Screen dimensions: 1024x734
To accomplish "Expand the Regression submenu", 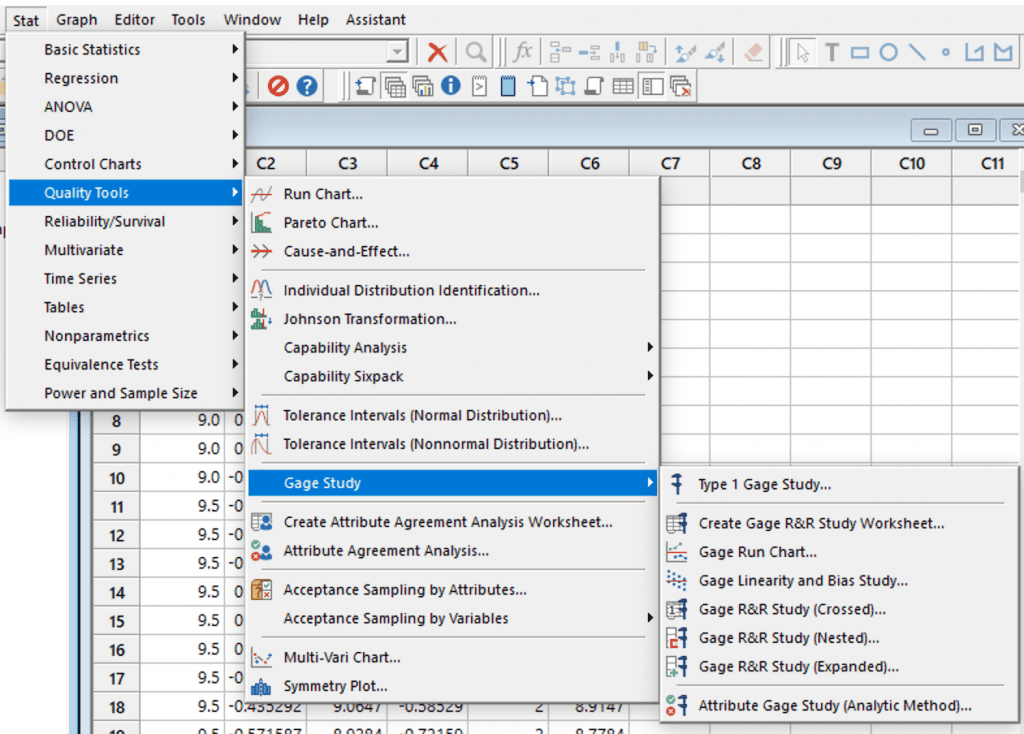I will click(125, 78).
